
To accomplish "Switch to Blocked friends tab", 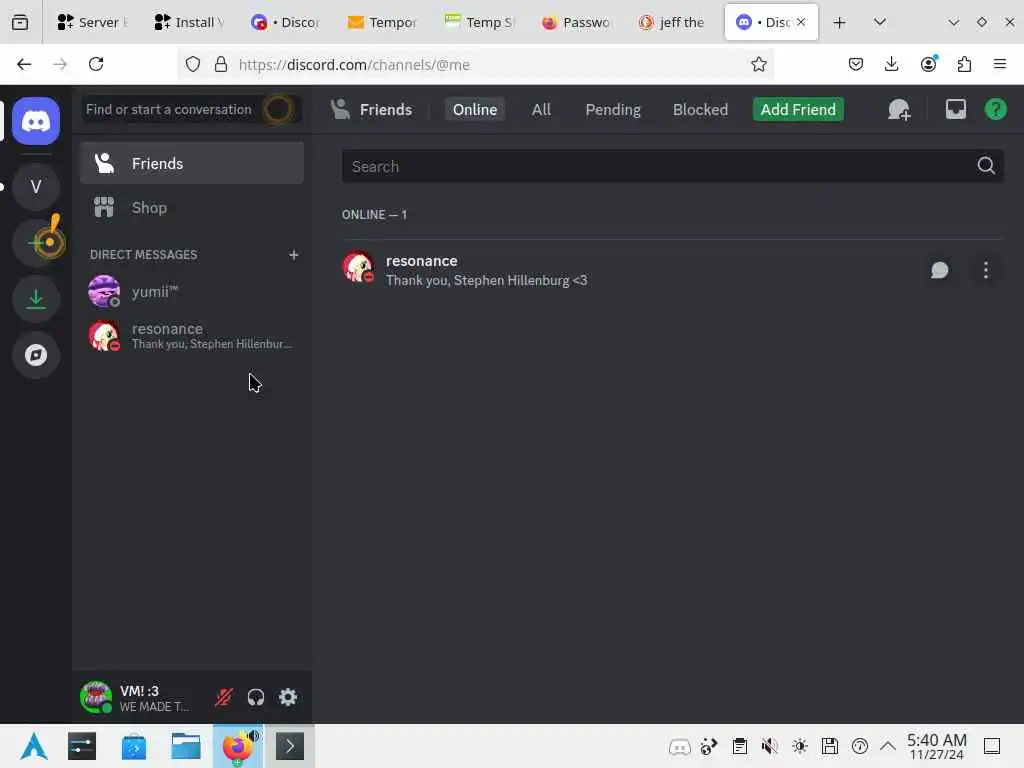I will tap(700, 109).
